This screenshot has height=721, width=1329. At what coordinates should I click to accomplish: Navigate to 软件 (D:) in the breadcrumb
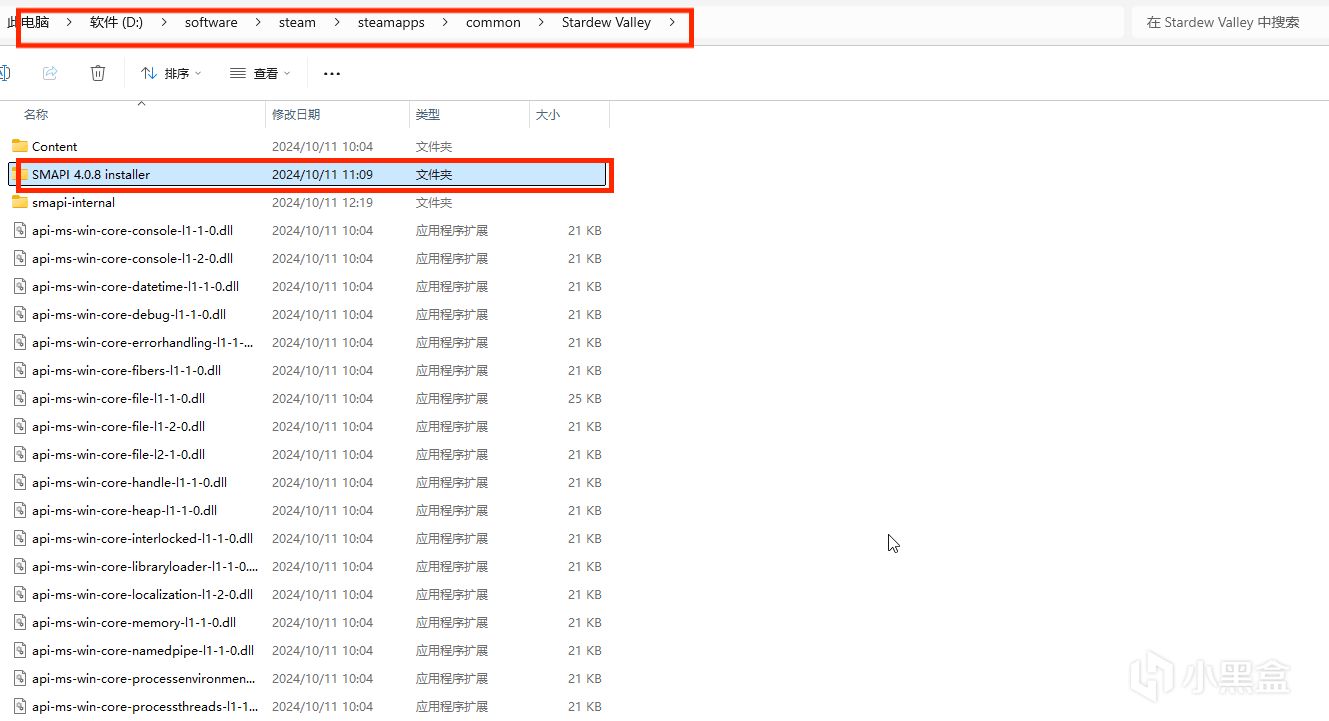click(116, 22)
